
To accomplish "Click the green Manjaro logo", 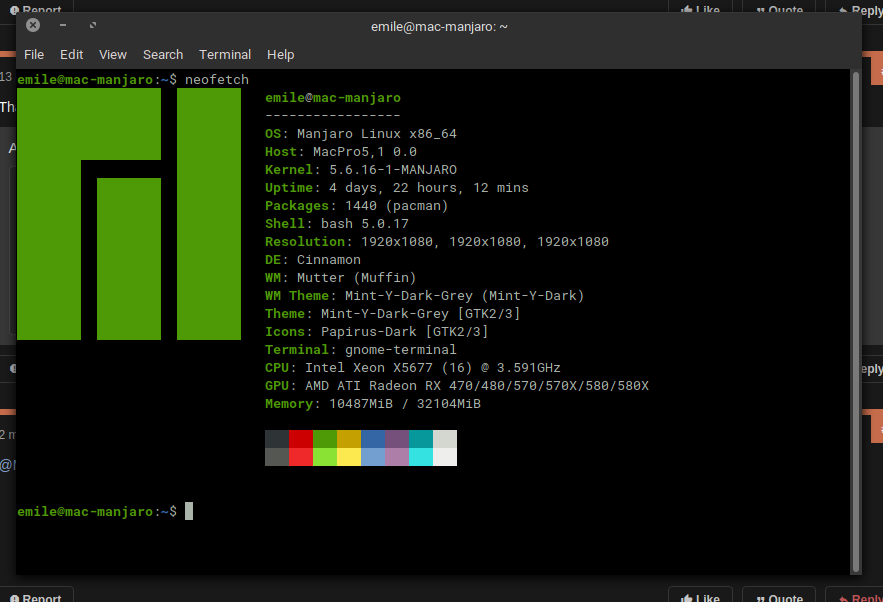I will click(x=129, y=214).
